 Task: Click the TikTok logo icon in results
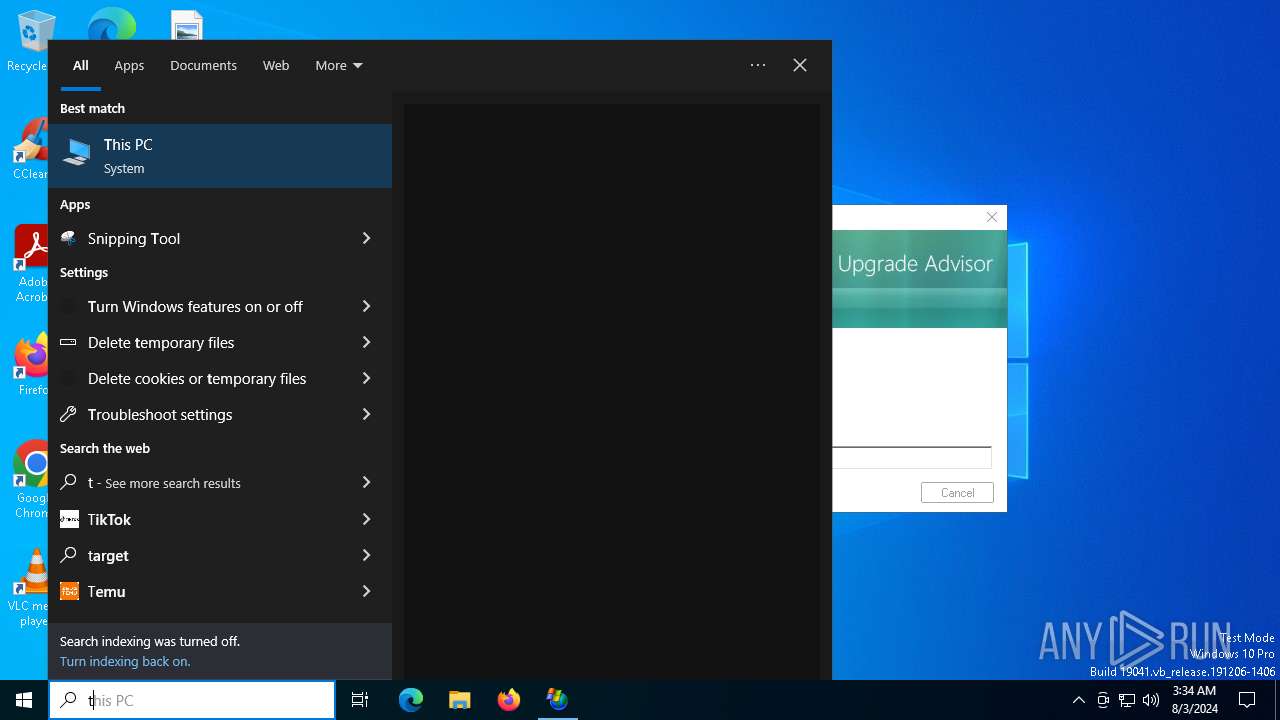tap(69, 519)
